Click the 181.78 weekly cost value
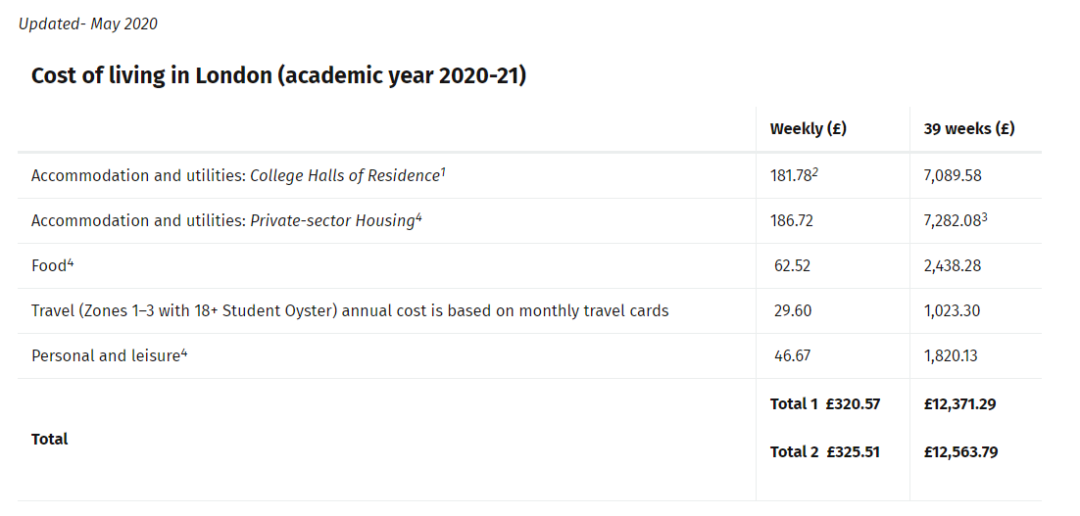Screen dimensions: 1080x516 (x=794, y=176)
